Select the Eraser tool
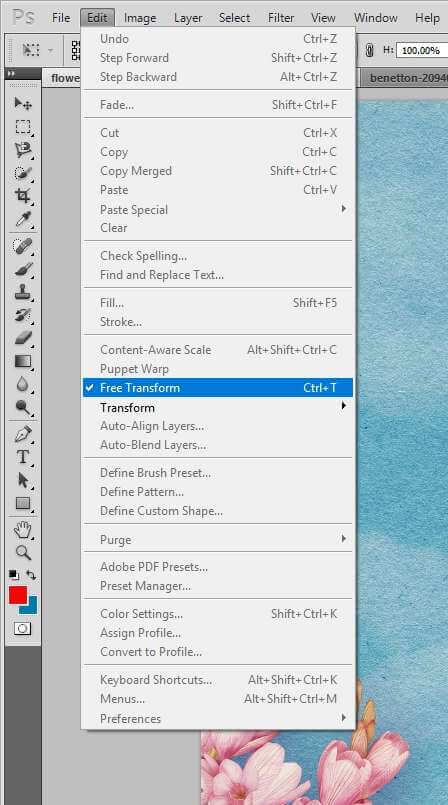 23,337
